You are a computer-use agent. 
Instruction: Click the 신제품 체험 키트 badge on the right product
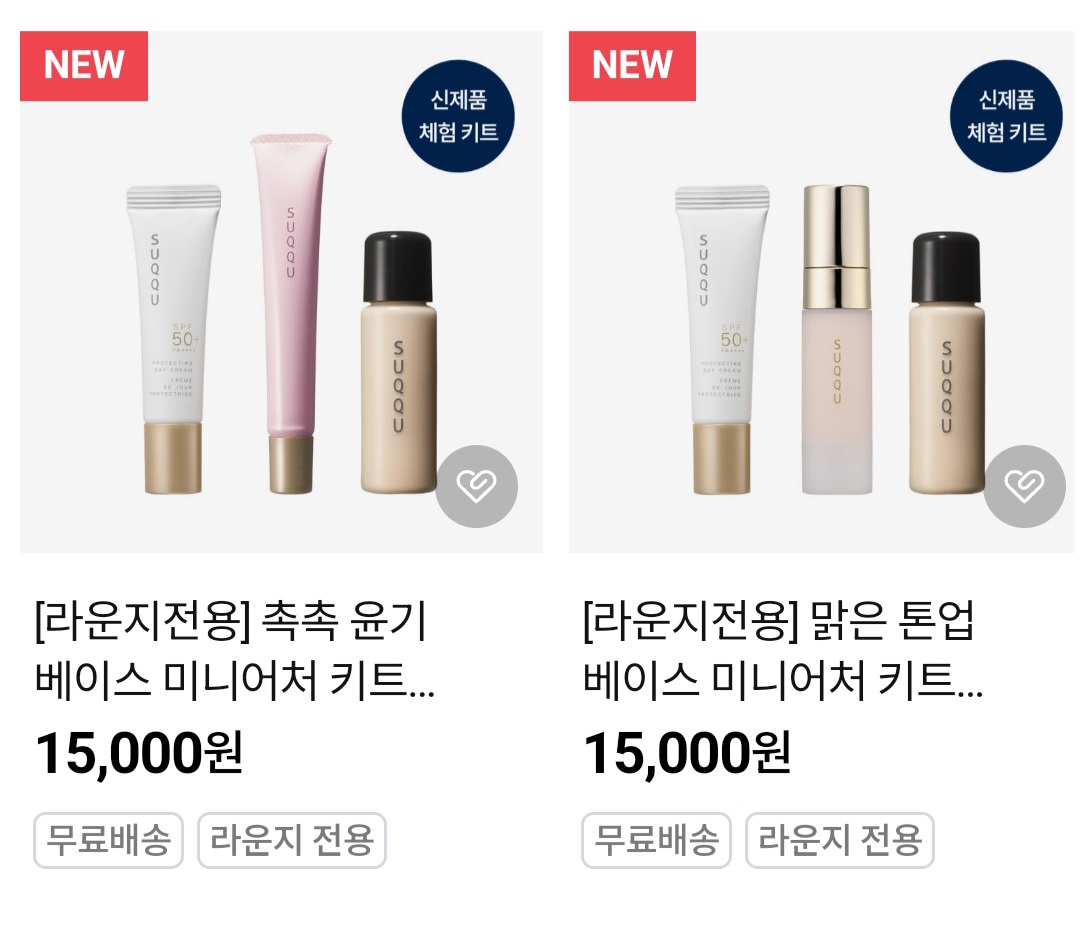[1006, 116]
